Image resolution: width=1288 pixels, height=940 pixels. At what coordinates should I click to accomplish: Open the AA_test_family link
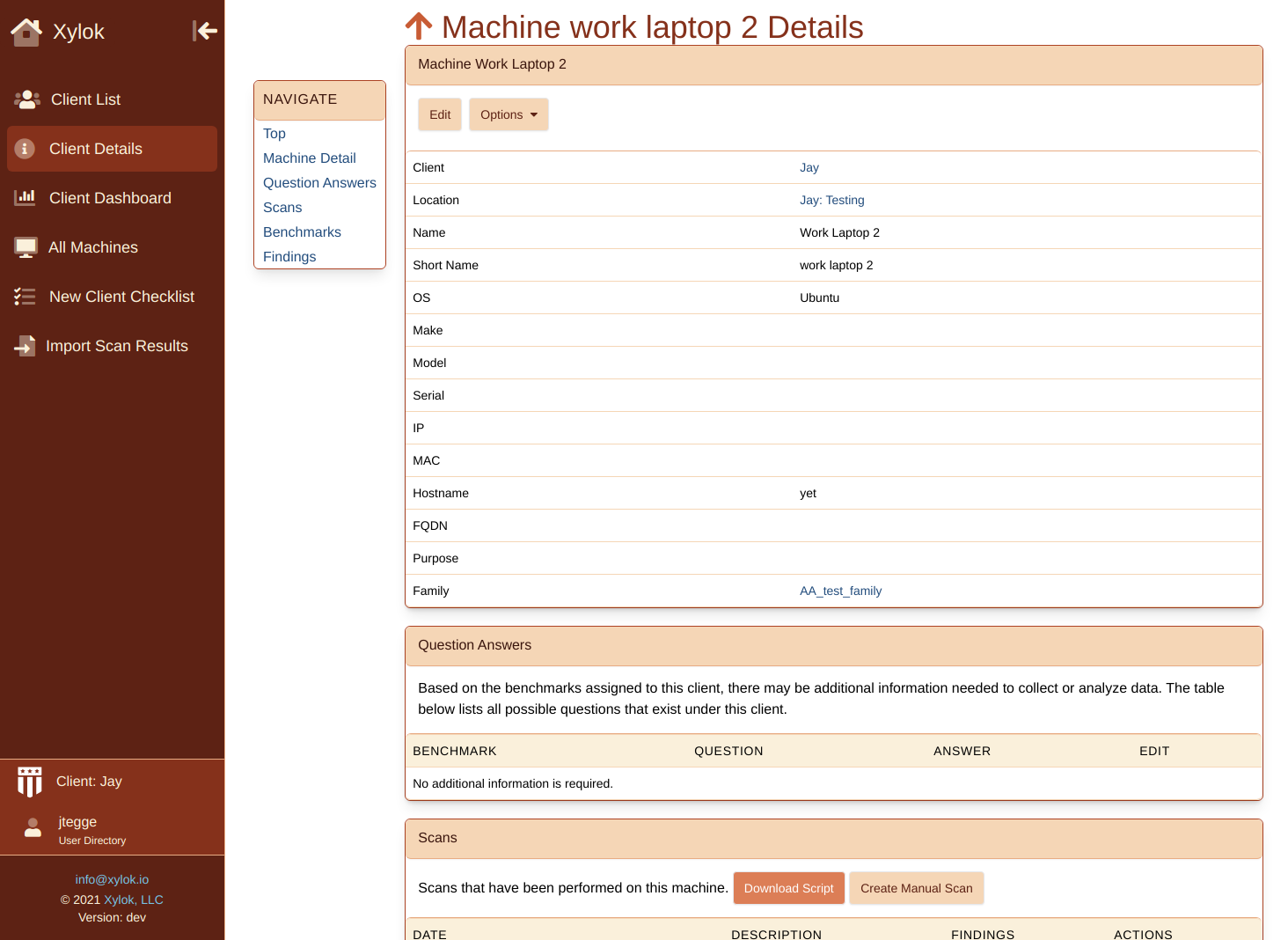841,591
